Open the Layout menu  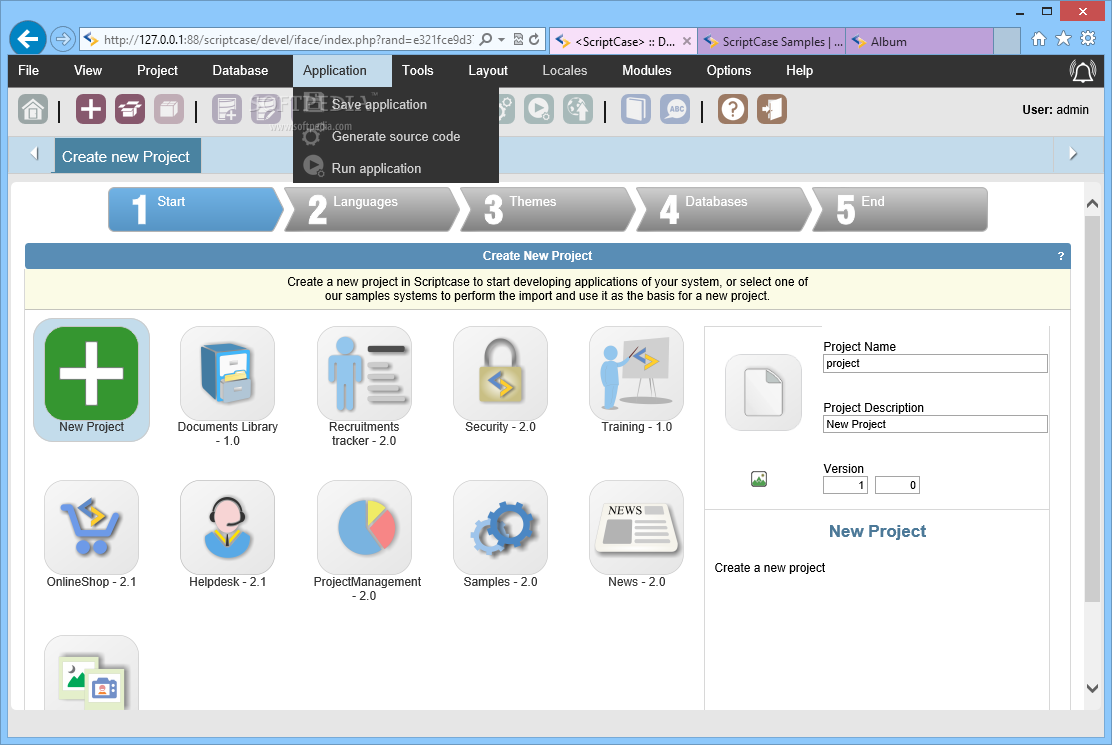(488, 70)
